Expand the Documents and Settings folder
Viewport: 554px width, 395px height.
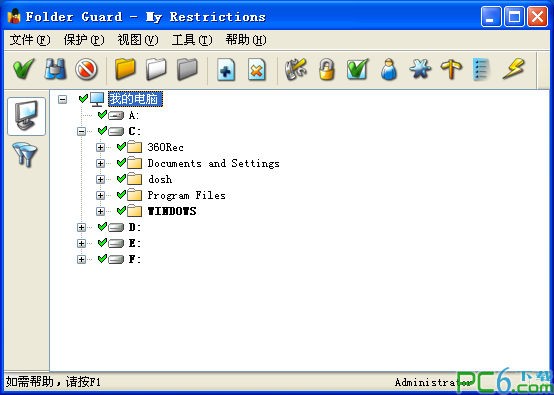tap(100, 163)
